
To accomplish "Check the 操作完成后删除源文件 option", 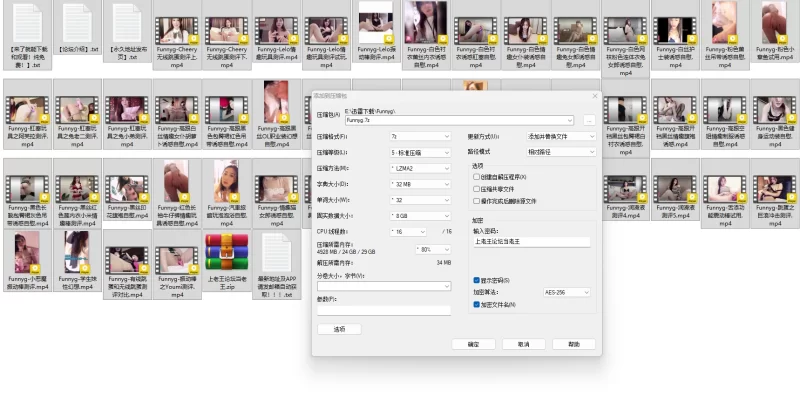I will click(476, 200).
